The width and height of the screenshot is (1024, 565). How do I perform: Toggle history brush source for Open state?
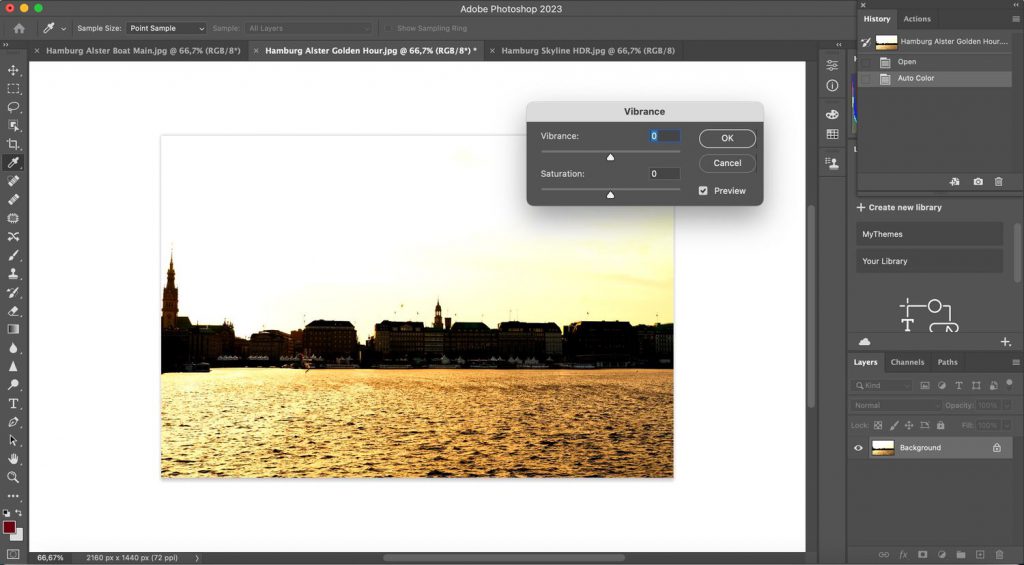pyautogui.click(x=866, y=62)
